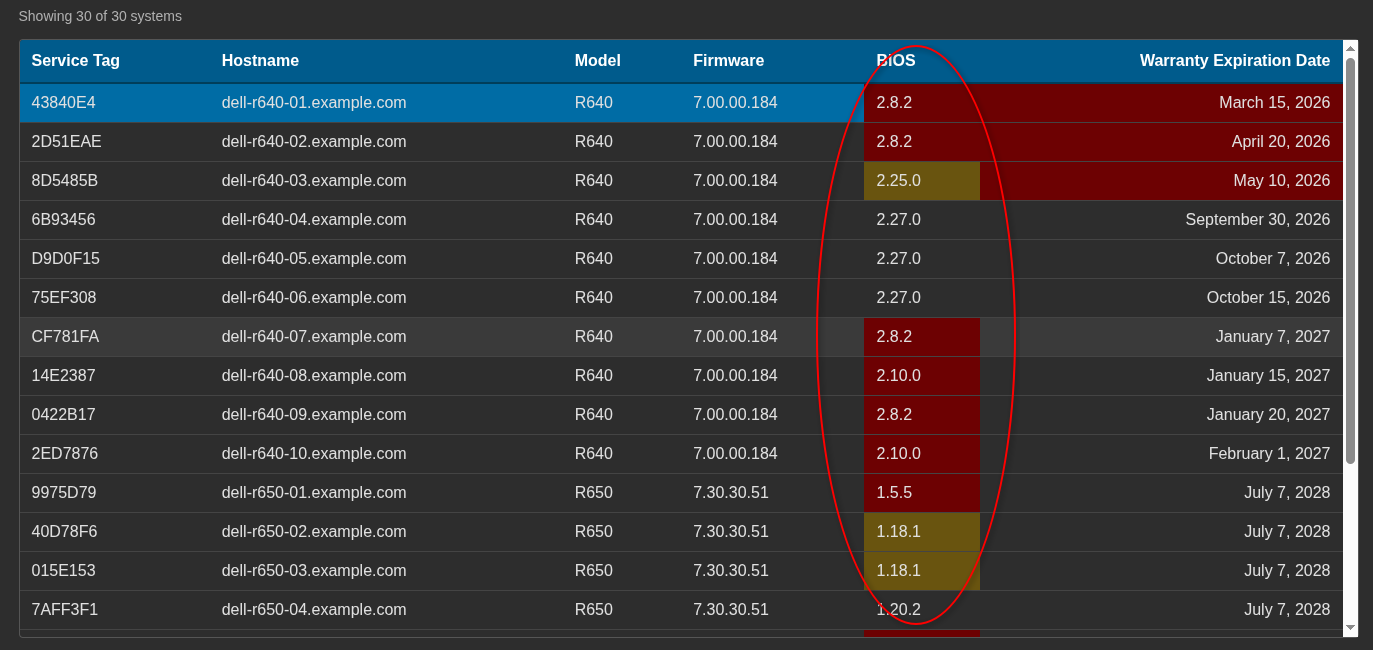This screenshot has height=650, width=1373.
Task: Select service tag 14E2387
Action: point(64,376)
